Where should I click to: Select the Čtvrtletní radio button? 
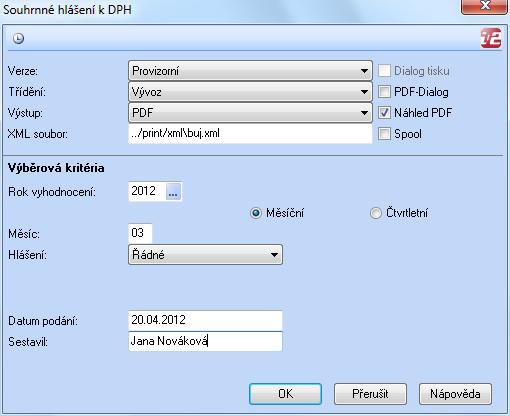[x=375, y=213]
